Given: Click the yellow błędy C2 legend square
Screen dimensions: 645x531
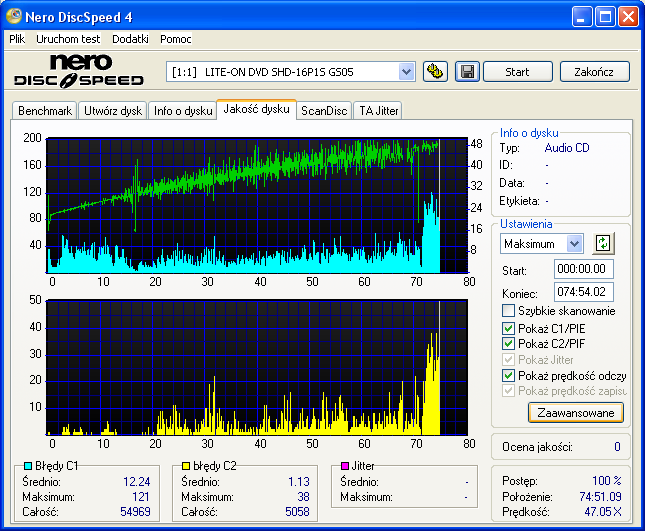Looking at the screenshot, I should pos(186,466).
